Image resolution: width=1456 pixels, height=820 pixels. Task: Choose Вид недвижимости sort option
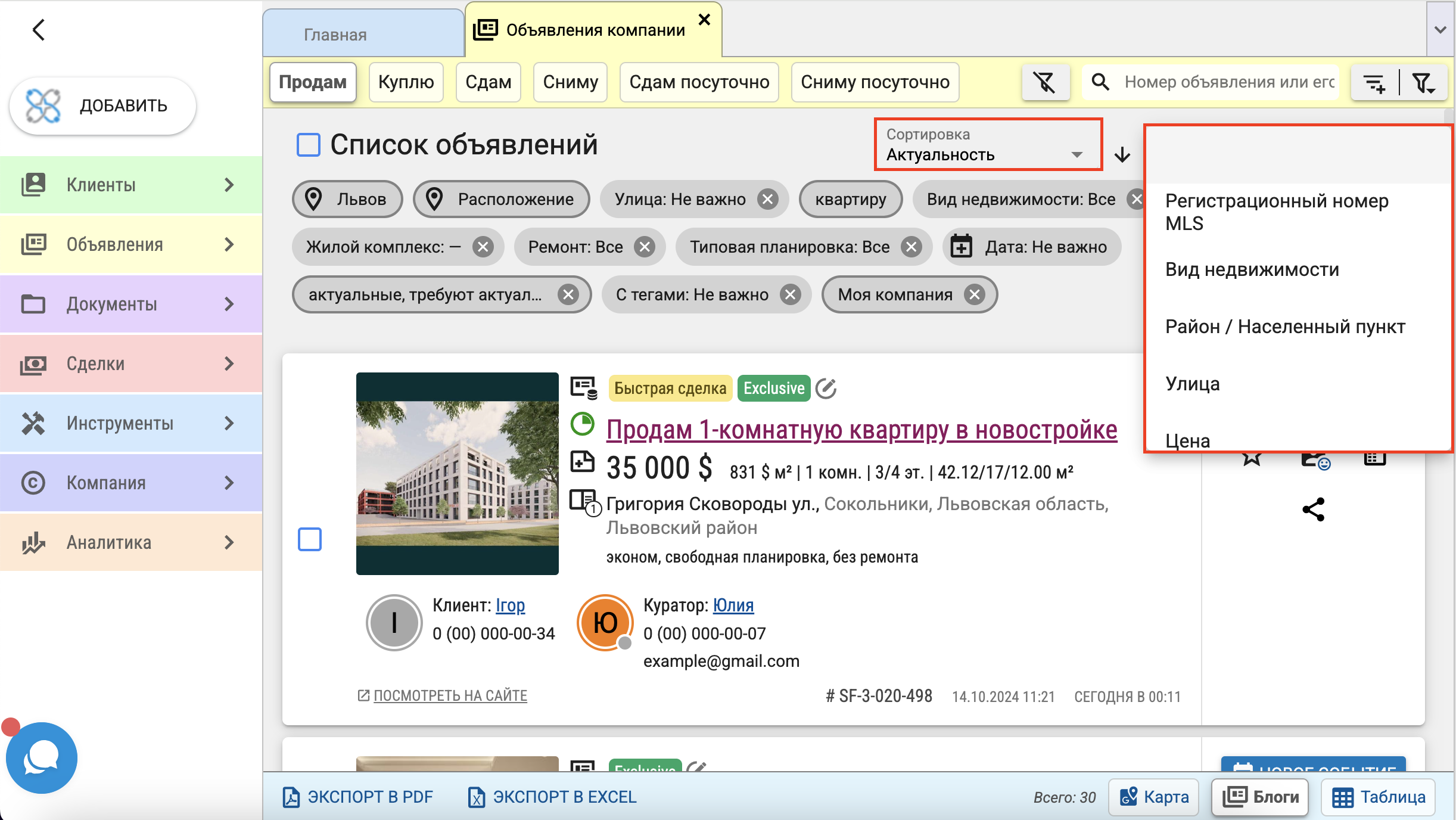tap(1299, 269)
